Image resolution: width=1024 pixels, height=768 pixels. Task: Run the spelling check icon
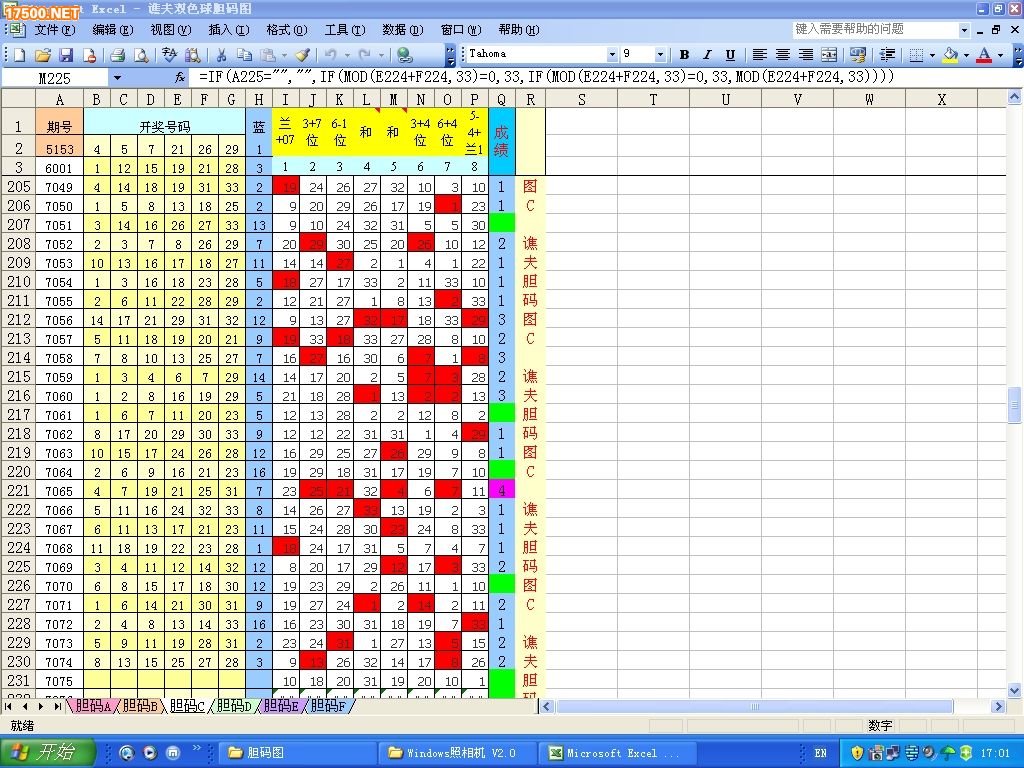(169, 55)
